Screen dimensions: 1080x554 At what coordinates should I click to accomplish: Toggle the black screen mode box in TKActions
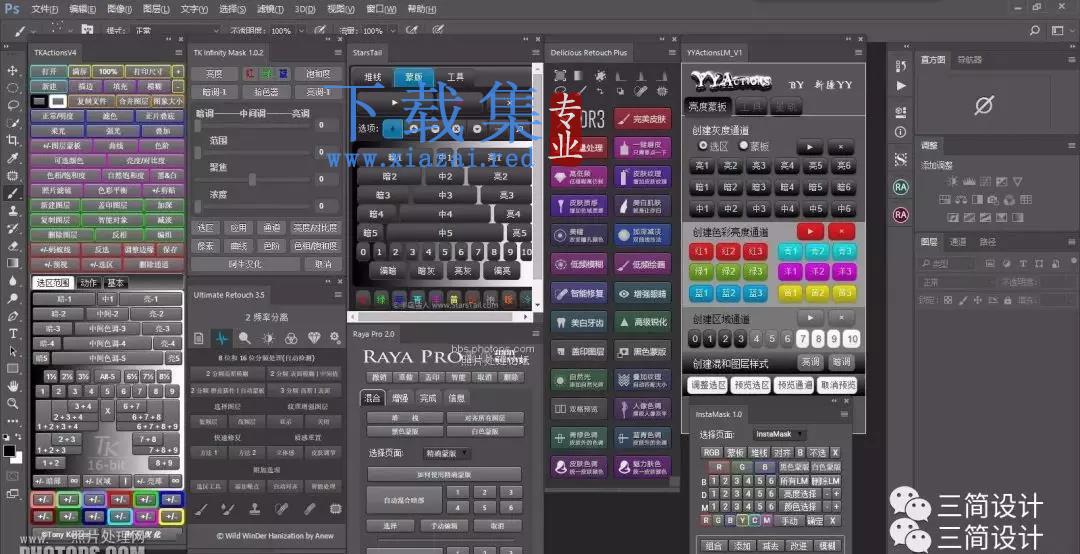[x=40, y=101]
